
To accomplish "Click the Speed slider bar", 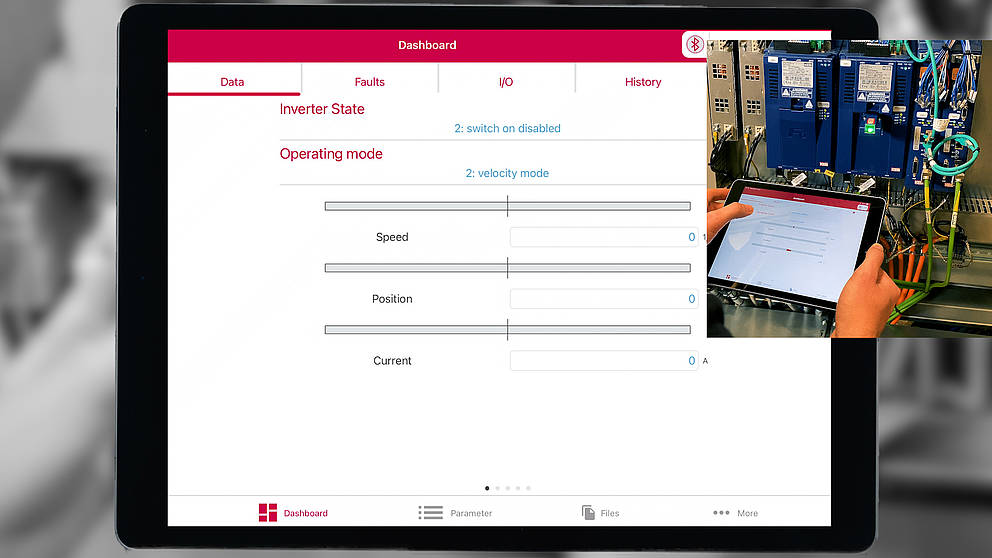I will [507, 206].
